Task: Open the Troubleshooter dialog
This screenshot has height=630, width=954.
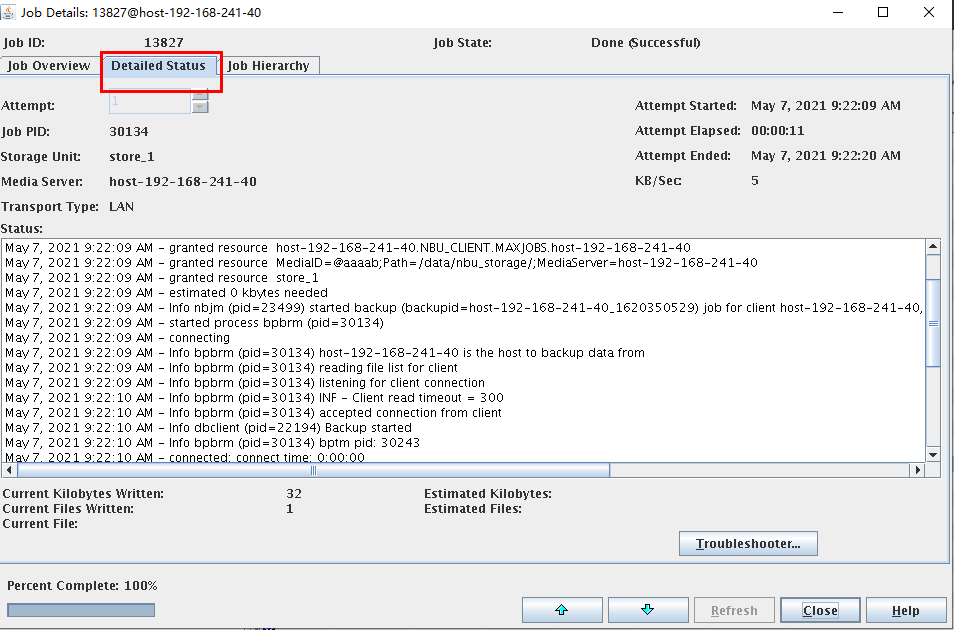Action: [x=748, y=544]
